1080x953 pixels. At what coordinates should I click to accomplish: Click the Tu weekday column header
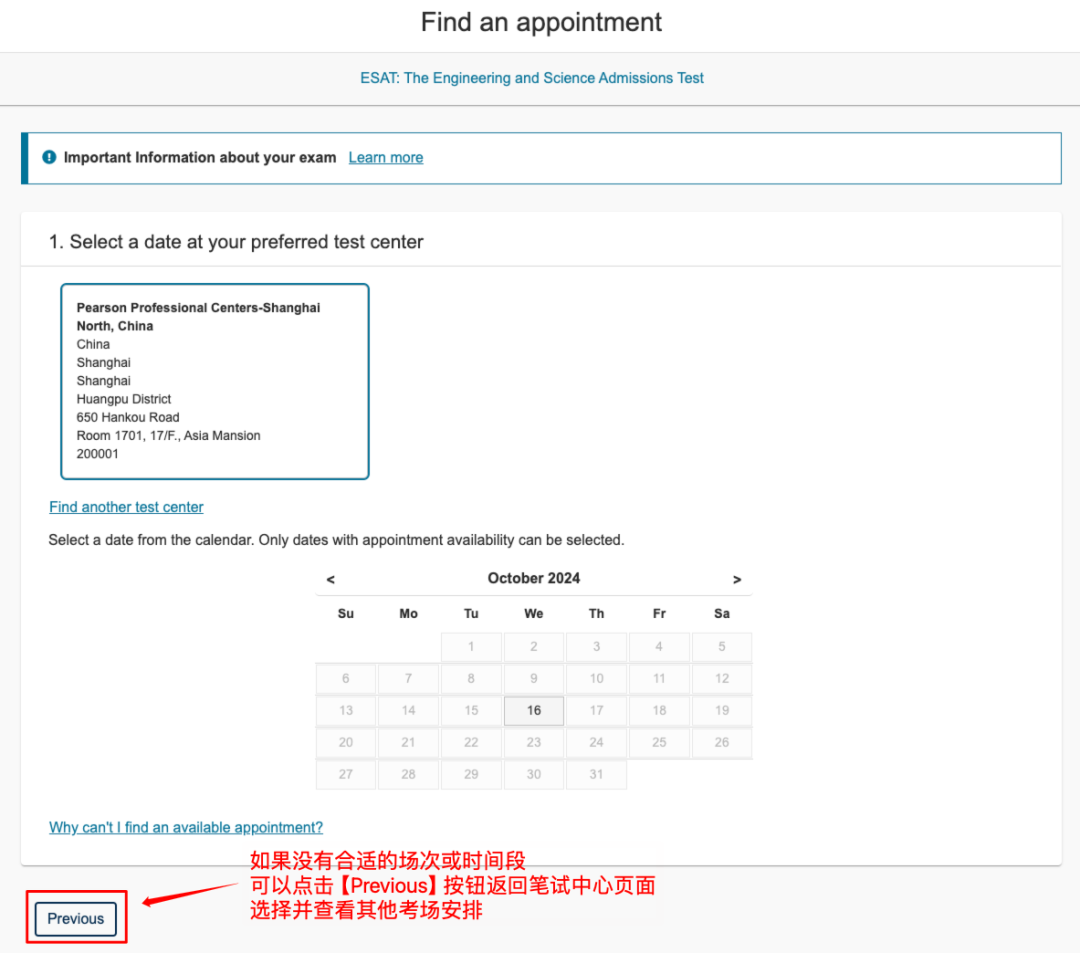coord(471,614)
